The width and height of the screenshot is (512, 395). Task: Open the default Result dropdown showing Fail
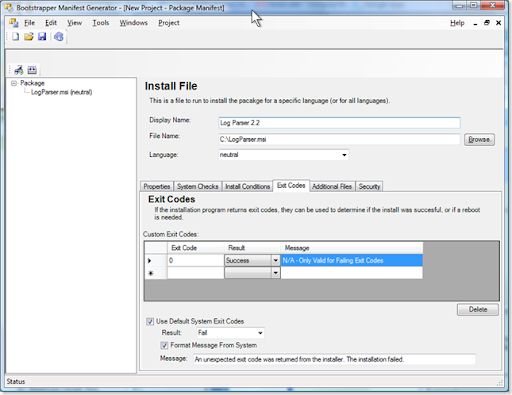point(260,333)
